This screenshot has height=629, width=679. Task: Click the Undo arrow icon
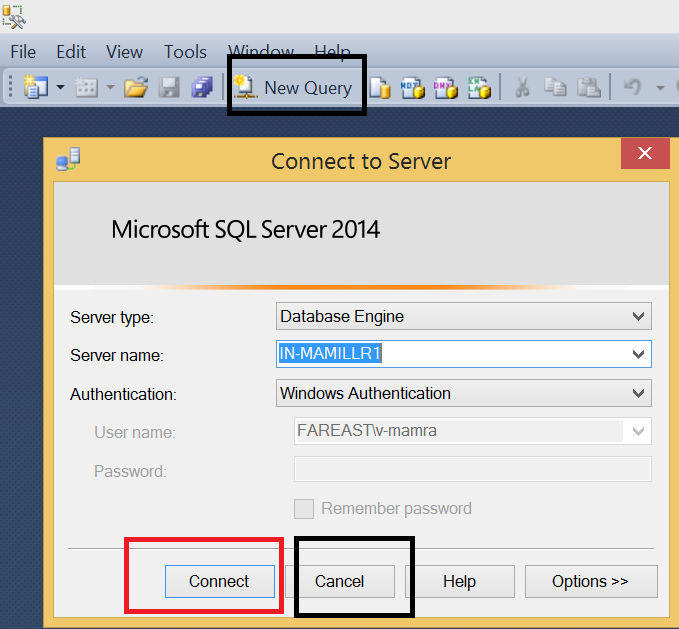click(632, 87)
